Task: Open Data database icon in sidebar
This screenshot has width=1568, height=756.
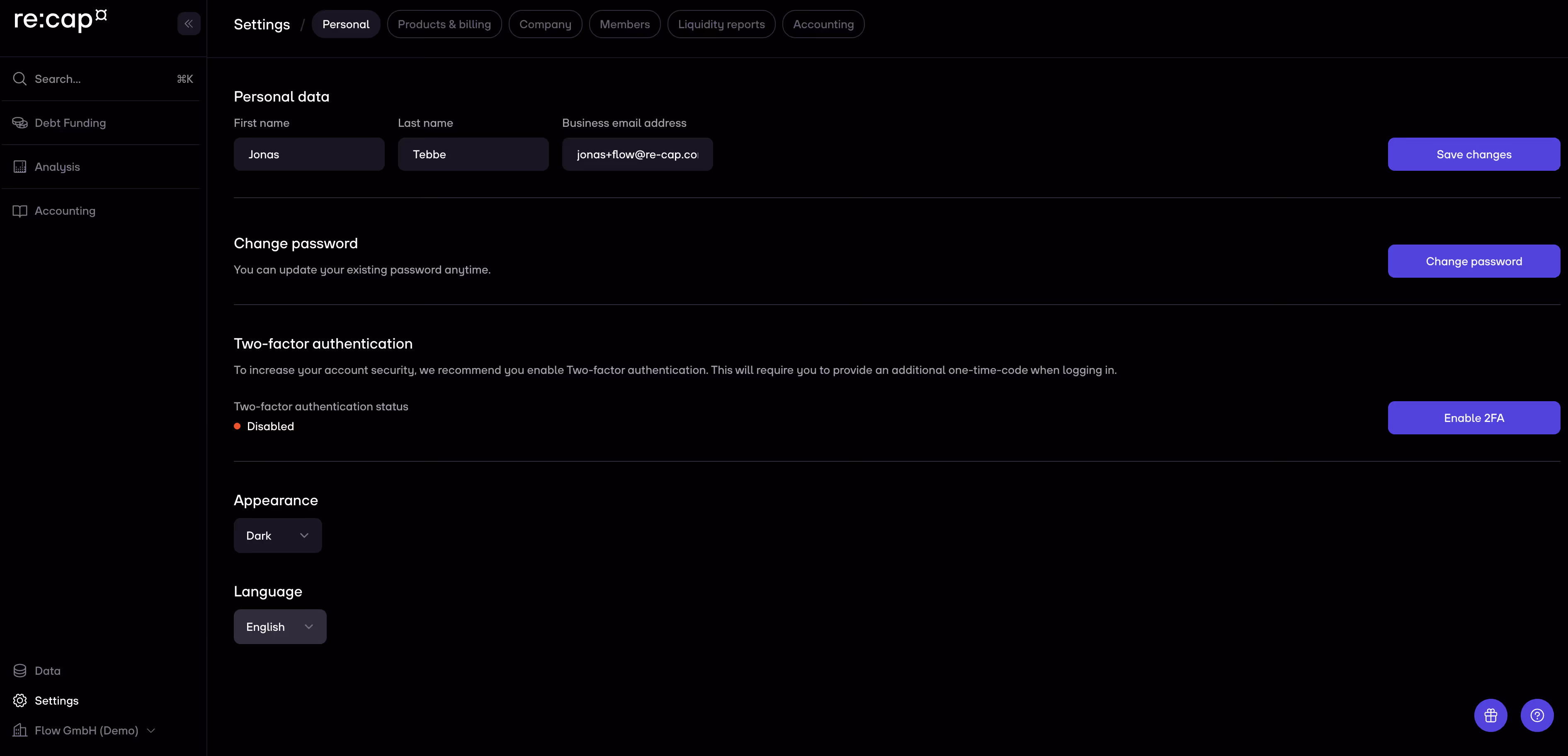Action: pyautogui.click(x=19, y=671)
